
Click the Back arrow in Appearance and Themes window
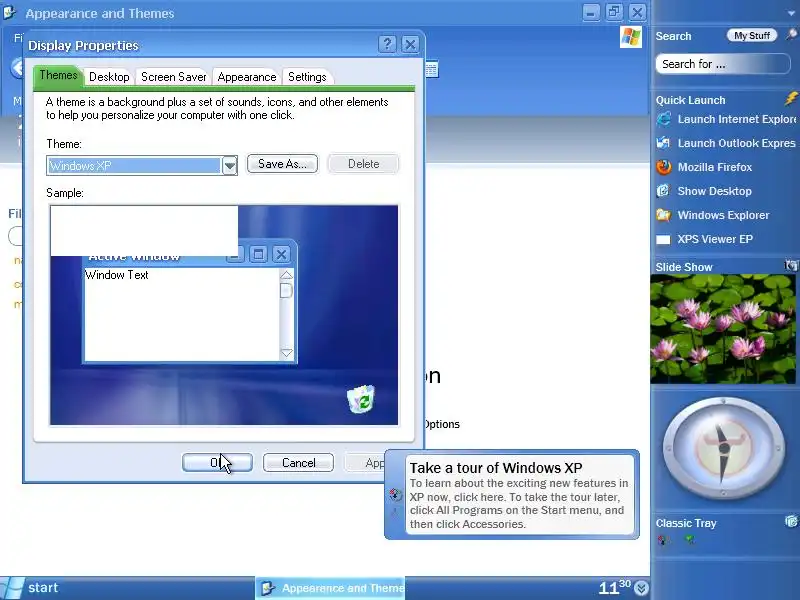(17, 68)
